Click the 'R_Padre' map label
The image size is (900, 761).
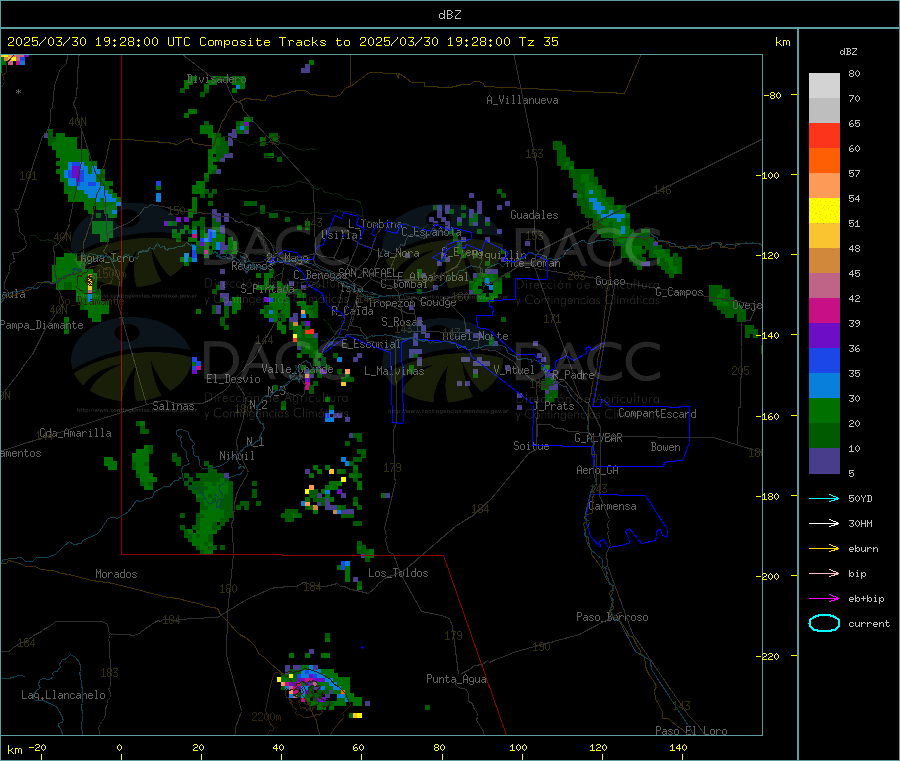pyautogui.click(x=573, y=375)
